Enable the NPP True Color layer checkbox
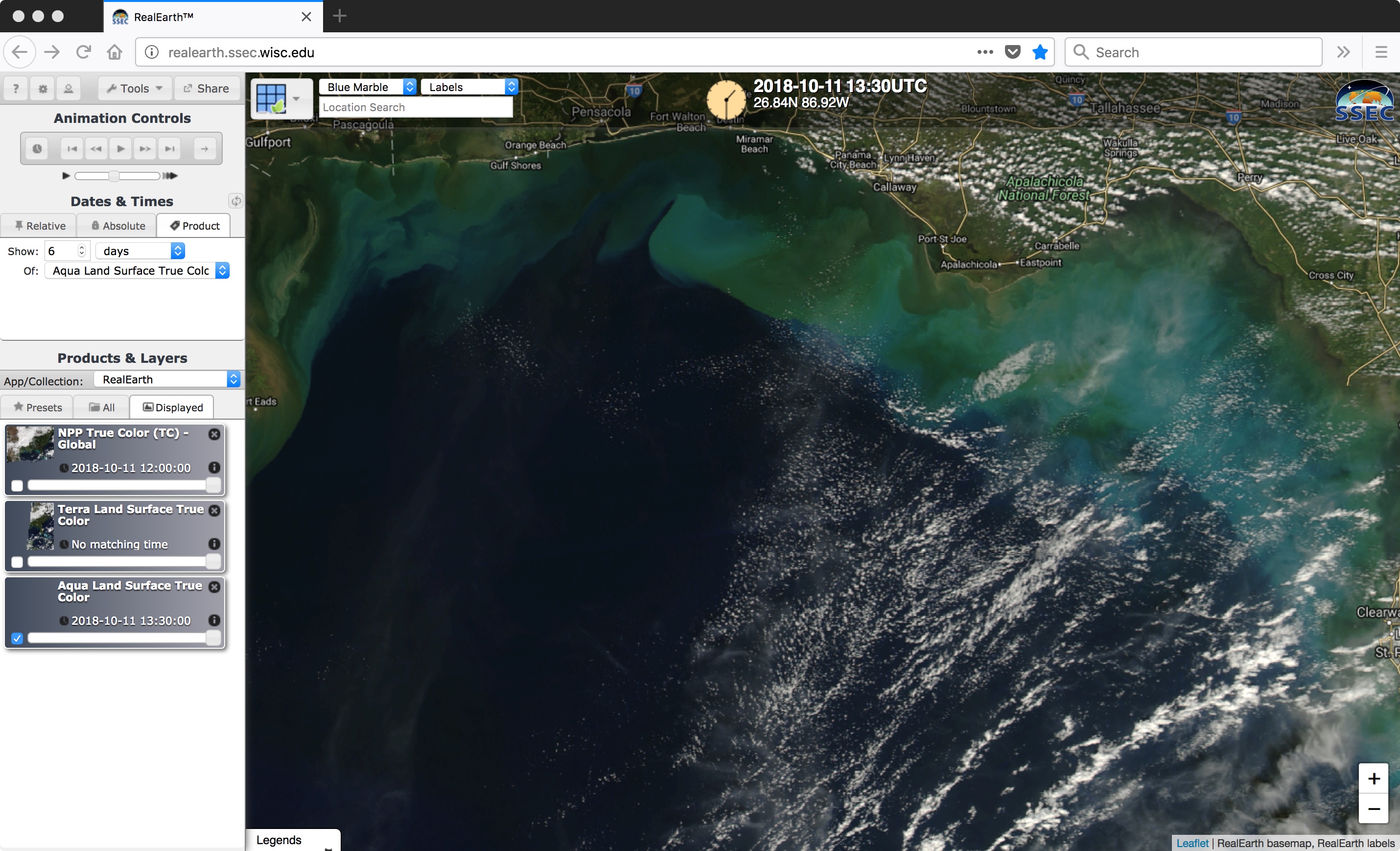This screenshot has height=851, width=1400. click(17, 485)
